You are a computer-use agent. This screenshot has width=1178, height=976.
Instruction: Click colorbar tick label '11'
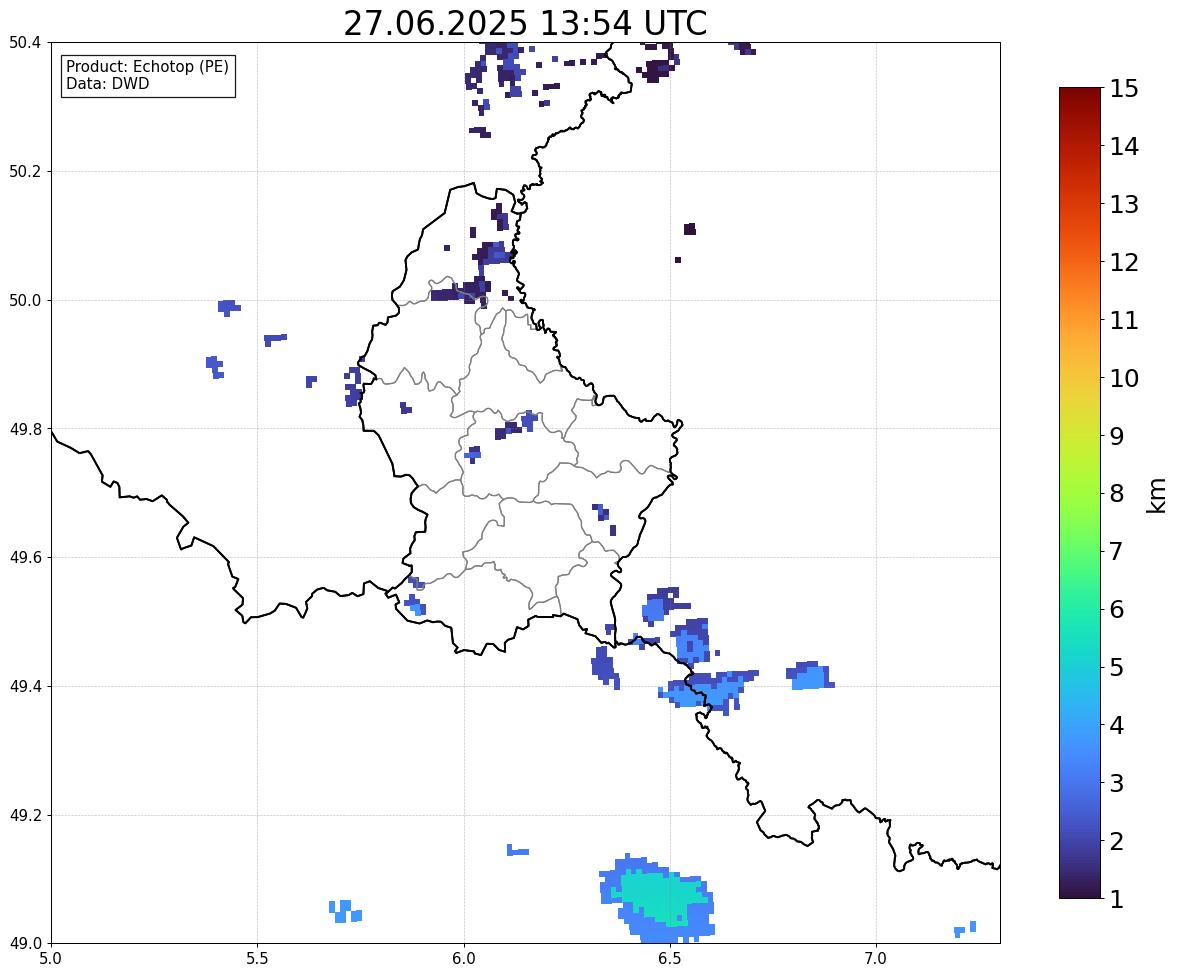tap(1124, 320)
